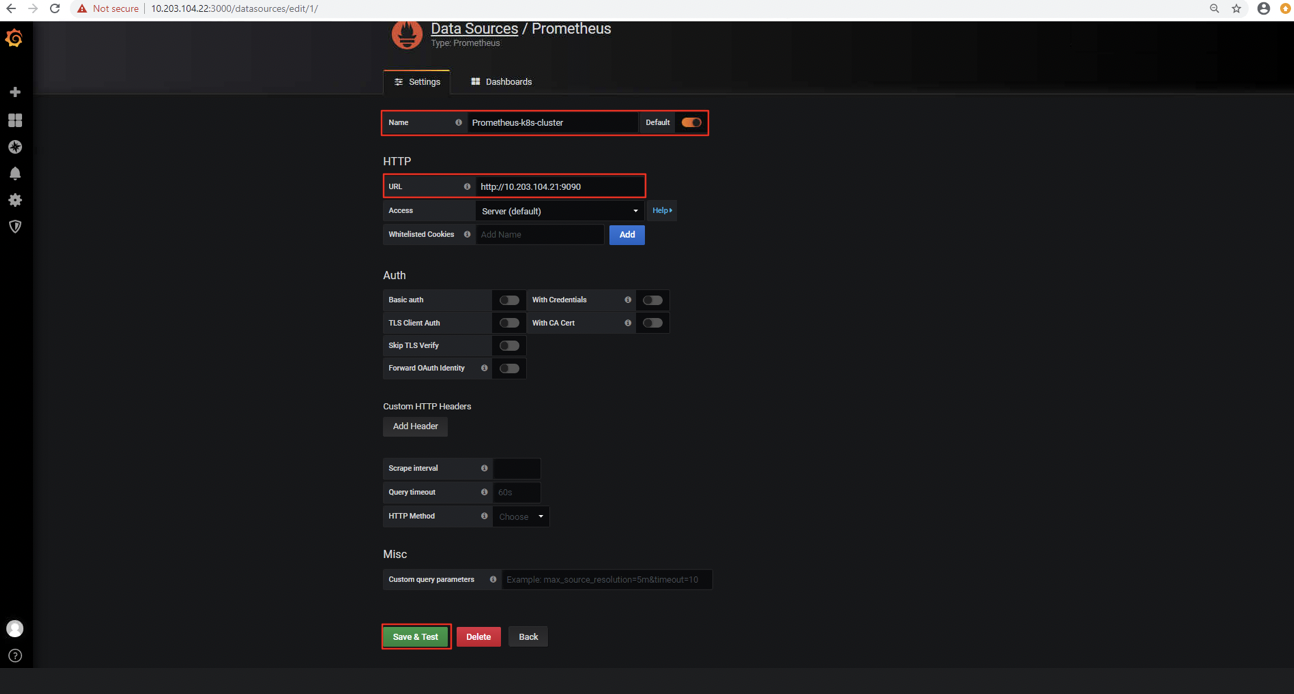This screenshot has width=1294, height=694.
Task: Show info tooltip for Custom query parameters
Action: pos(493,580)
